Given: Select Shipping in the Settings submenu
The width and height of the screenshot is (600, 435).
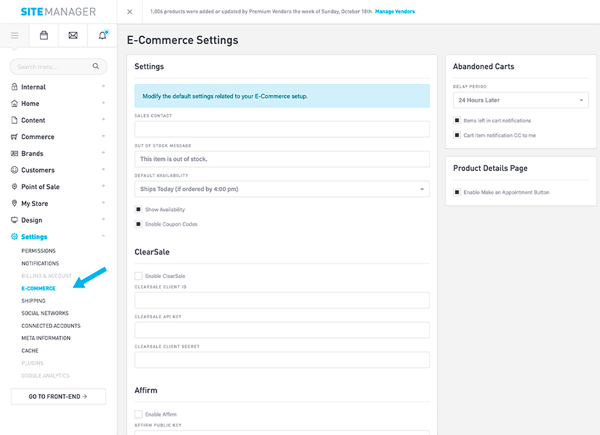Looking at the screenshot, I should pos(33,300).
